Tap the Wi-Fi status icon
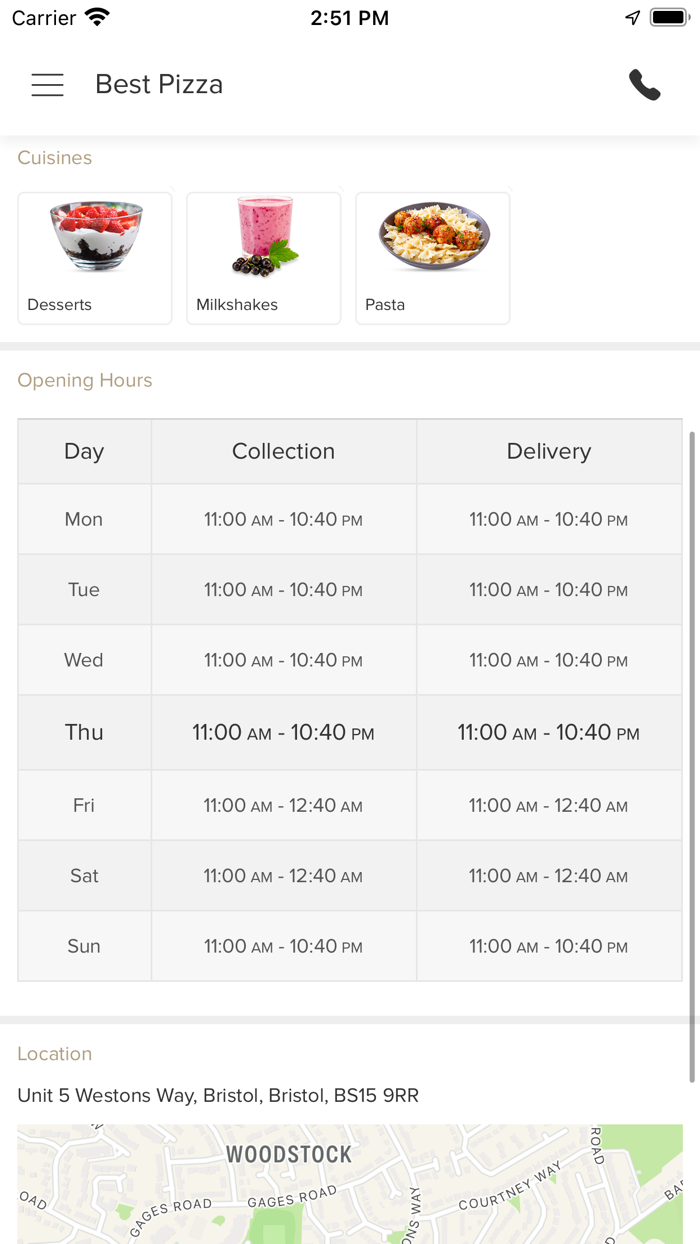This screenshot has height=1244, width=700. (x=97, y=17)
